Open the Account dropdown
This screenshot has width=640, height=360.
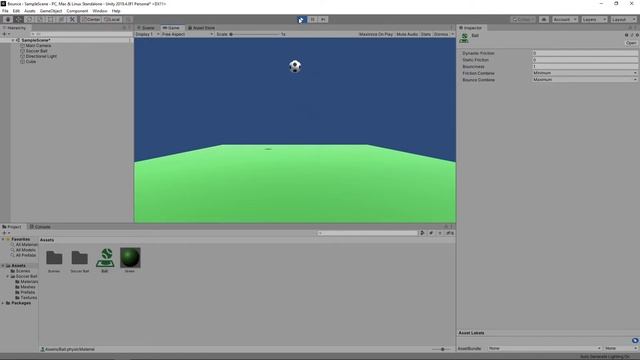(x=565, y=19)
